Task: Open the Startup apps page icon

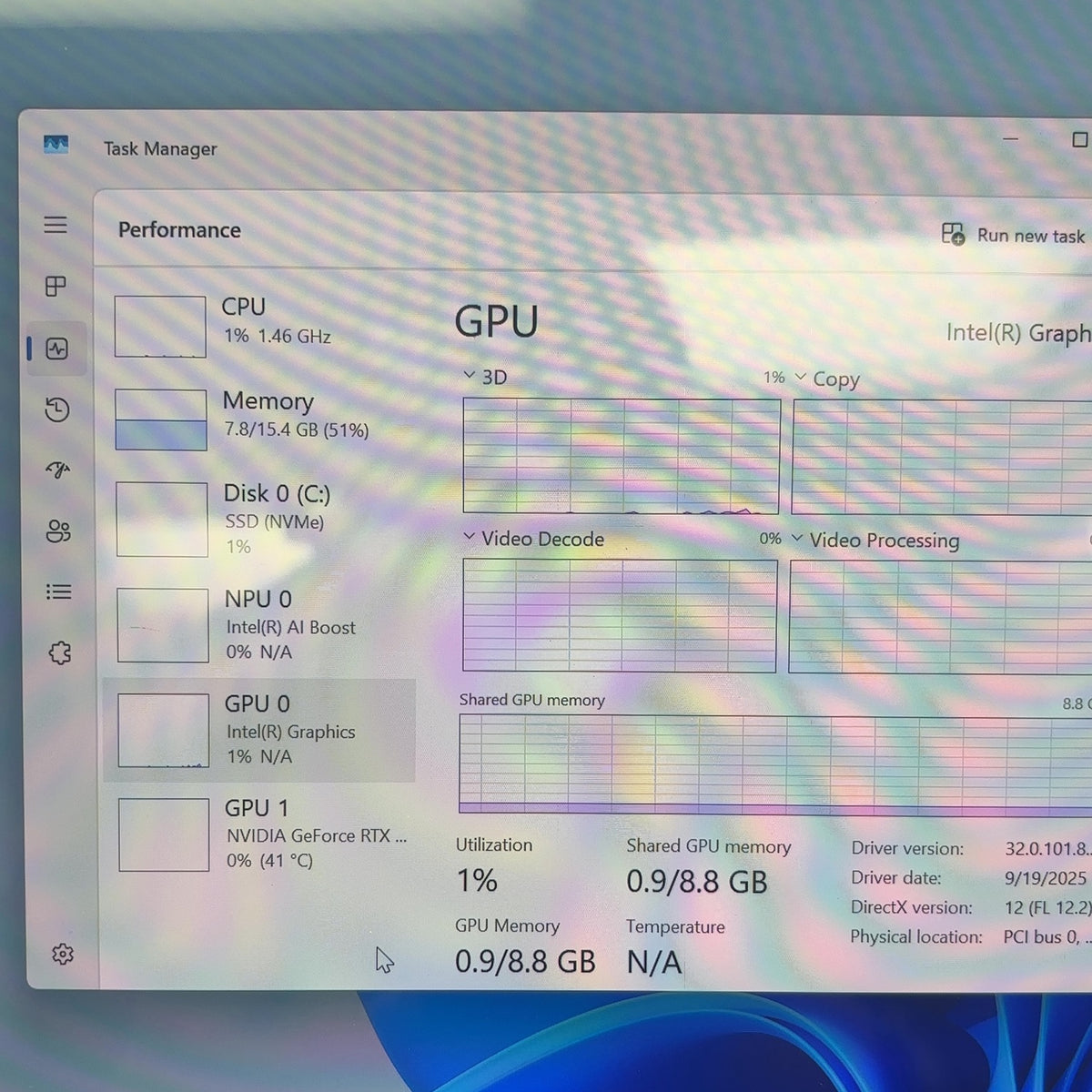Action: 58,470
